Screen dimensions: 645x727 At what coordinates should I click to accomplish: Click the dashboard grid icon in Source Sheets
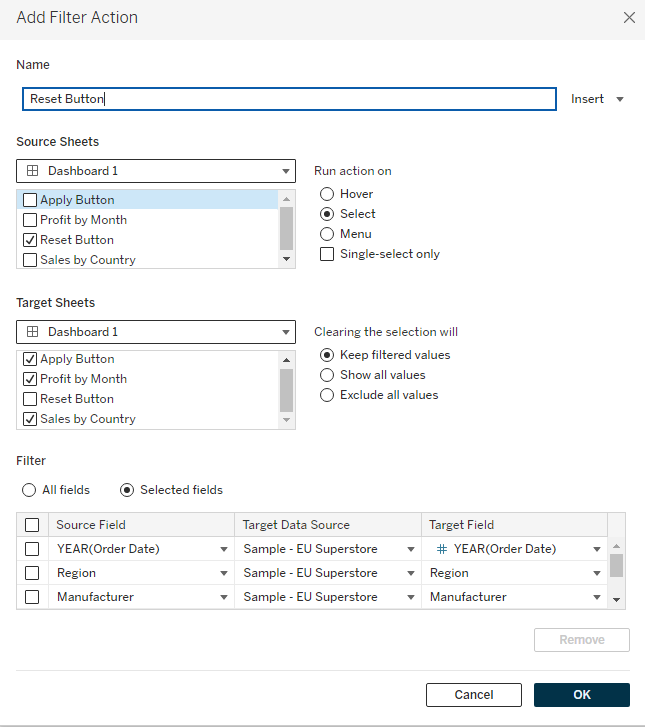[32, 171]
